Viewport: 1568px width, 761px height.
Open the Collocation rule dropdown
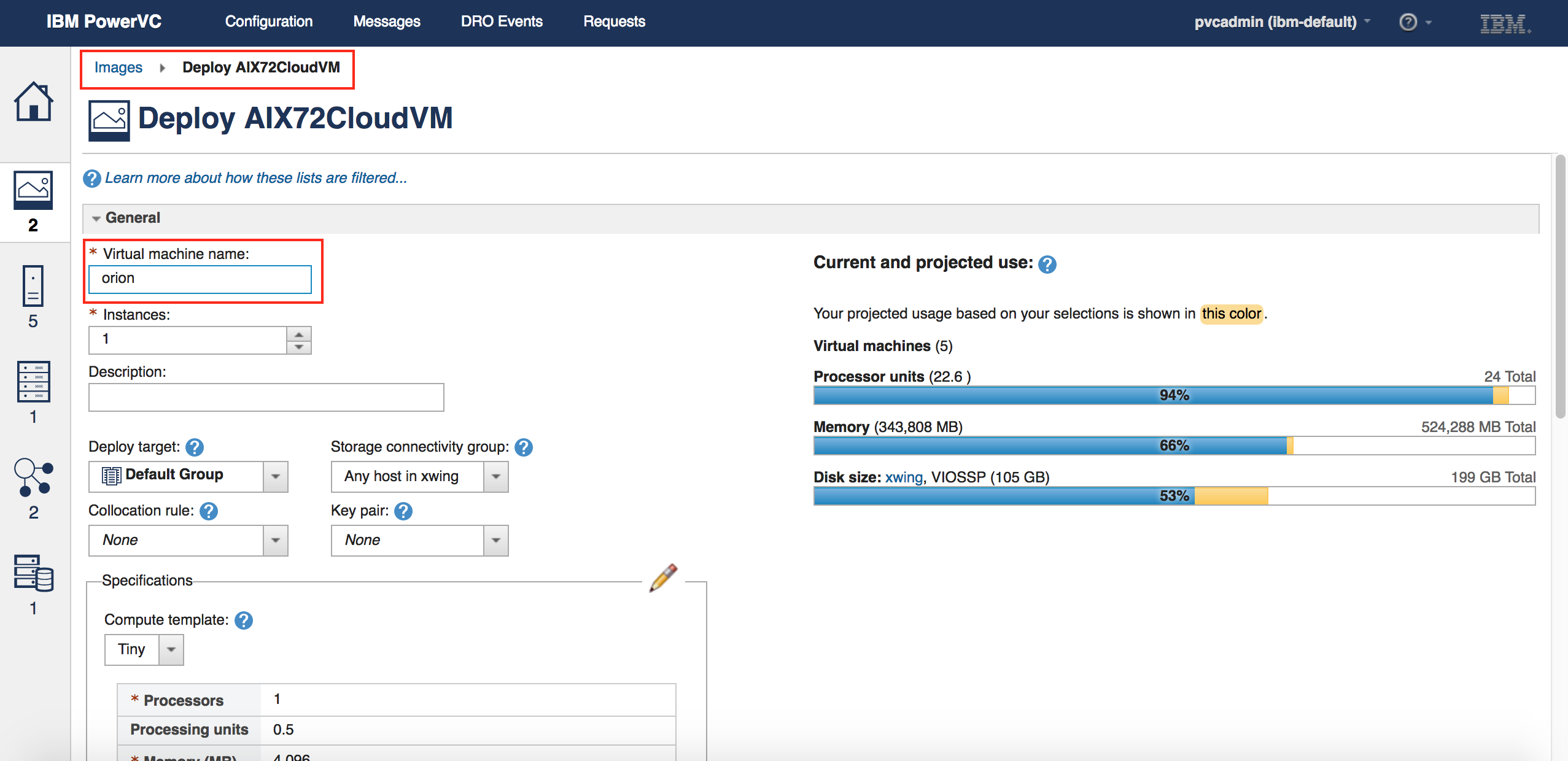[x=276, y=541]
